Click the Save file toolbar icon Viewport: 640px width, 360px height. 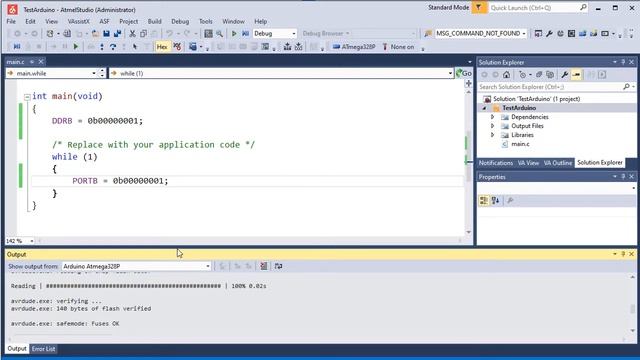click(x=106, y=33)
